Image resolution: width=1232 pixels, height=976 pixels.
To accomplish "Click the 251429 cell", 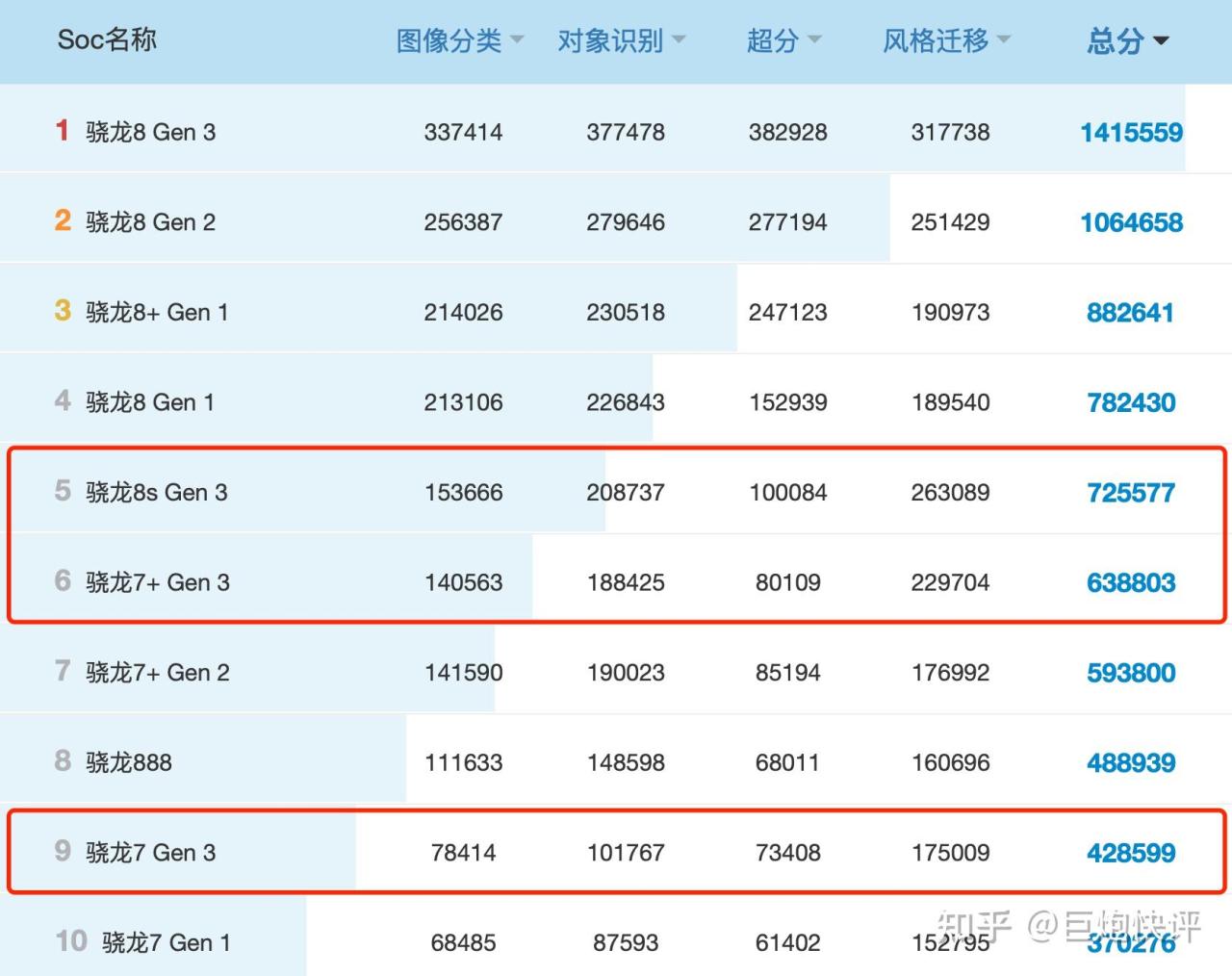I will click(x=950, y=222).
